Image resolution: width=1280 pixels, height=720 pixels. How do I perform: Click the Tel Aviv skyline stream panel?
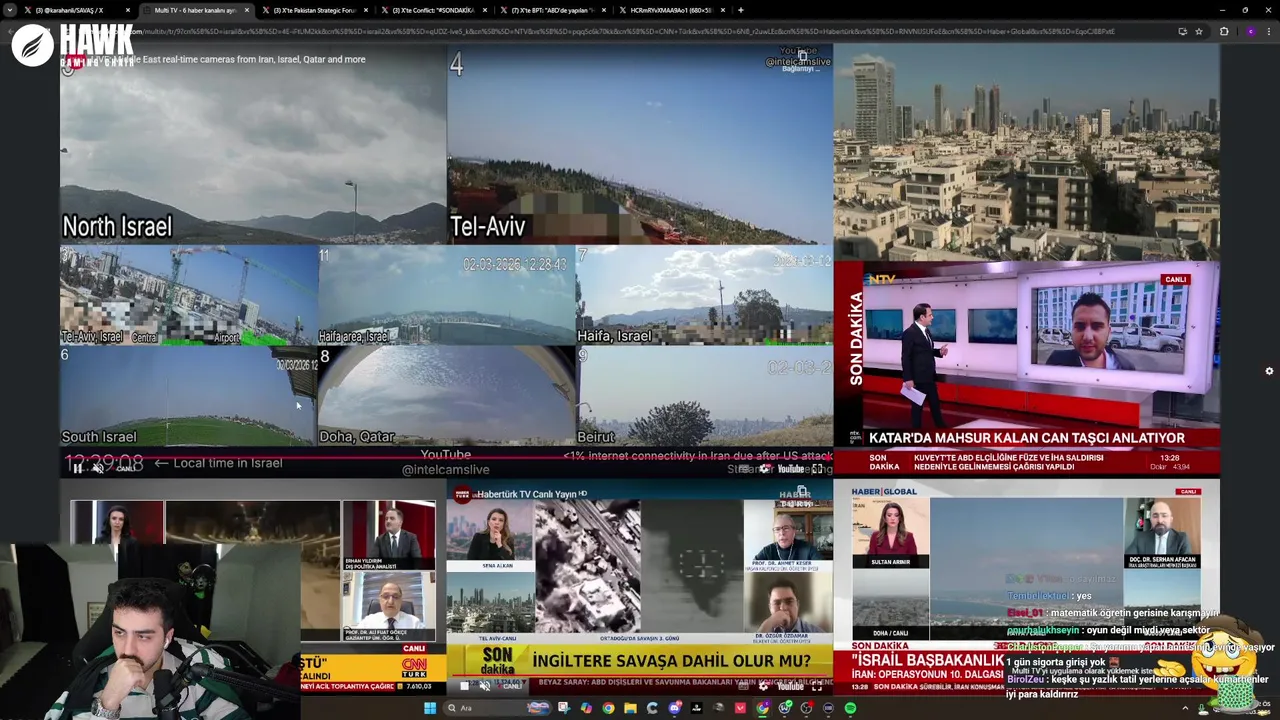point(1026,152)
